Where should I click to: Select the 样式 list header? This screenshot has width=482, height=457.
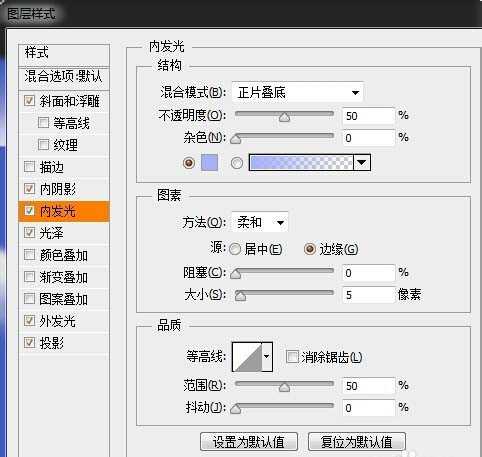click(64, 54)
